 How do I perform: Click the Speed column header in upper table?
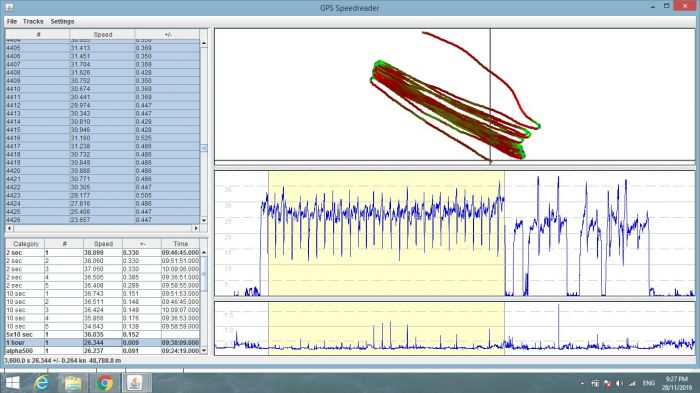[102, 34]
